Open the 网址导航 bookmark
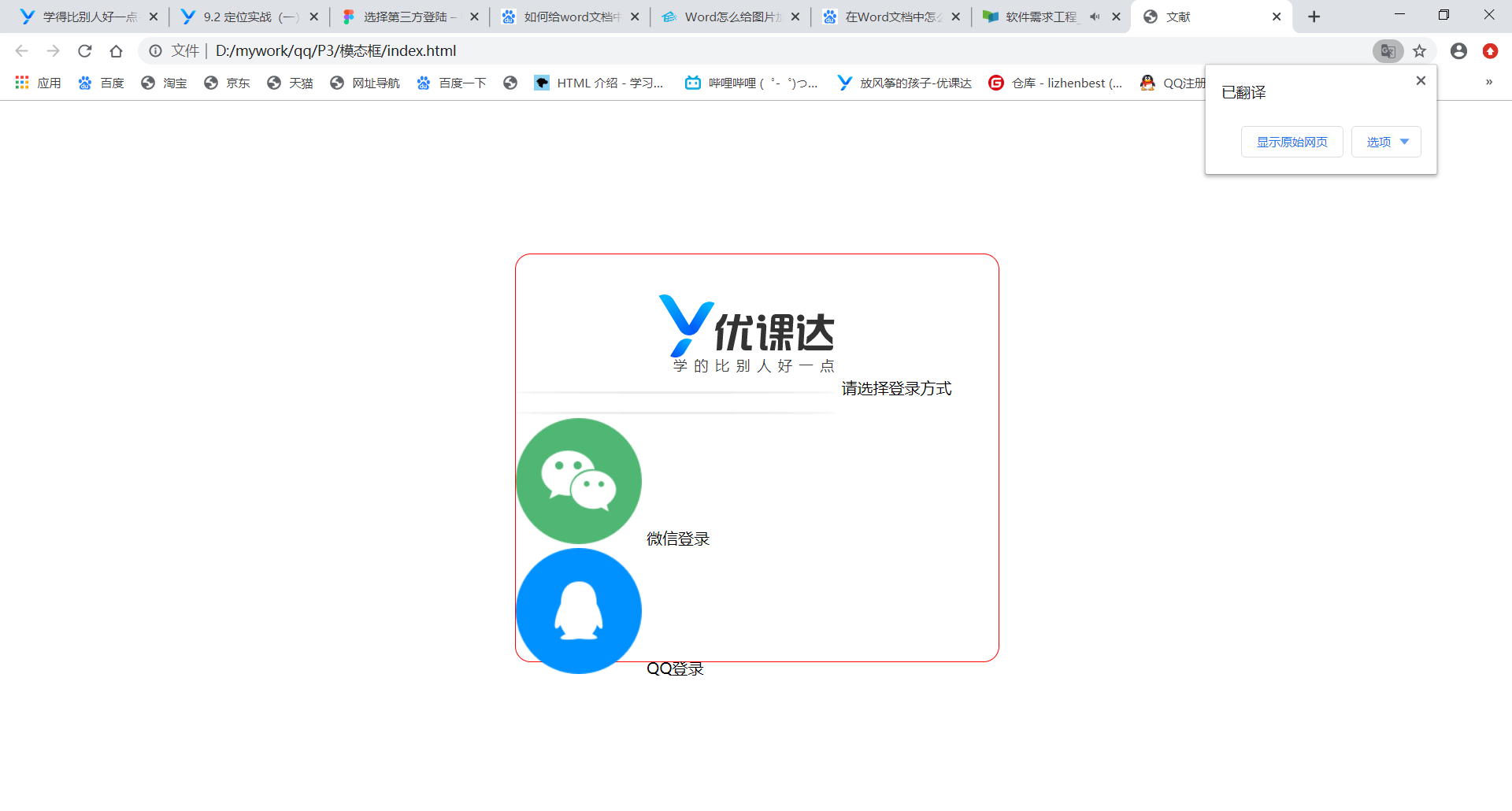The width and height of the screenshot is (1512, 811). (x=365, y=83)
